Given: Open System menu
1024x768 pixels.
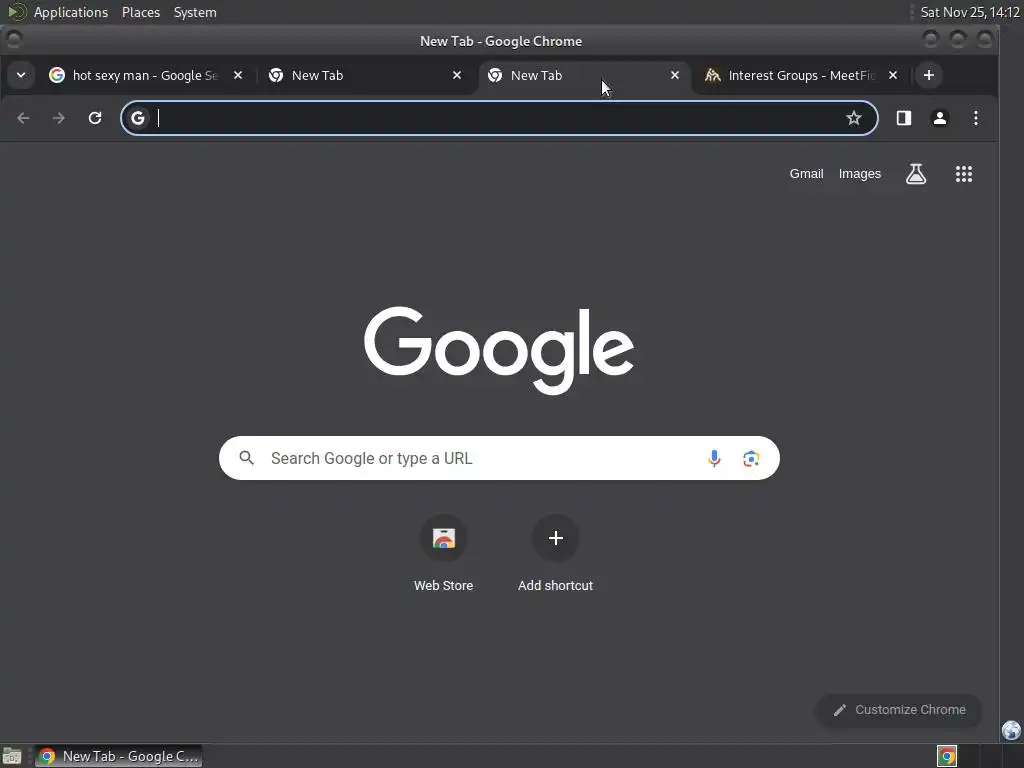Looking at the screenshot, I should coord(195,12).
